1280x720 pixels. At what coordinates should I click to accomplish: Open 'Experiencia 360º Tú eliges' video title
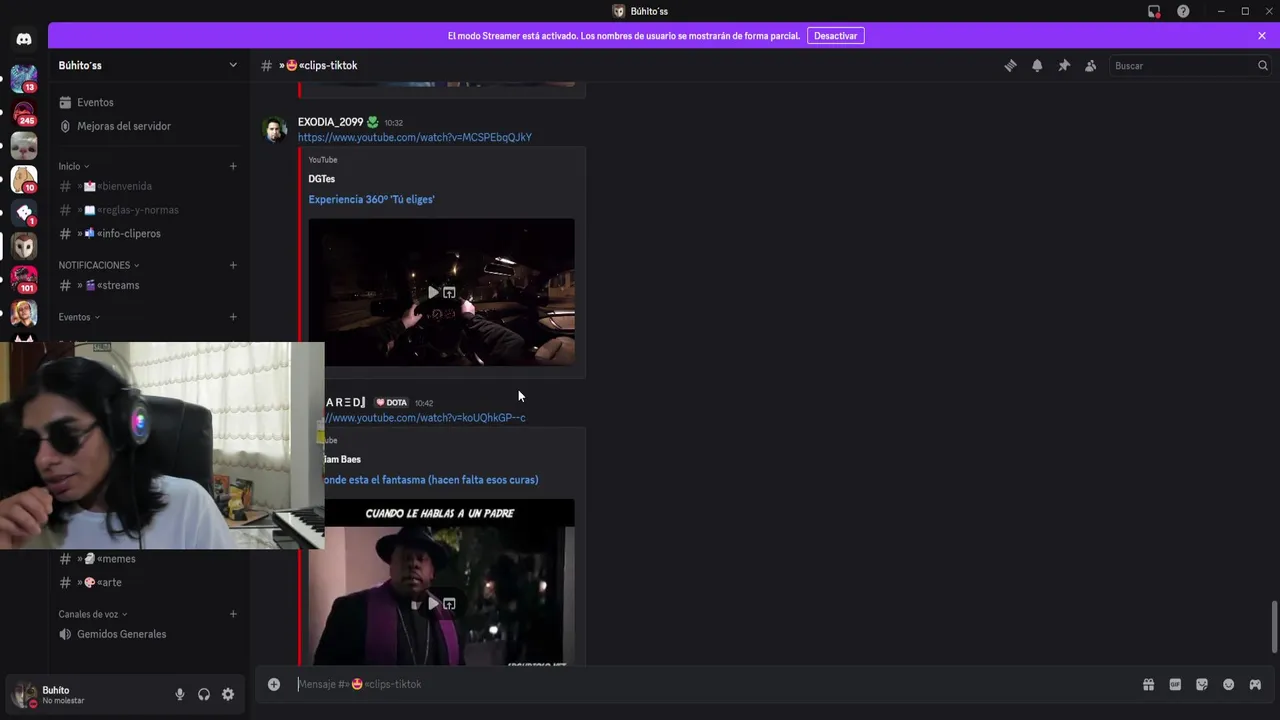click(371, 200)
